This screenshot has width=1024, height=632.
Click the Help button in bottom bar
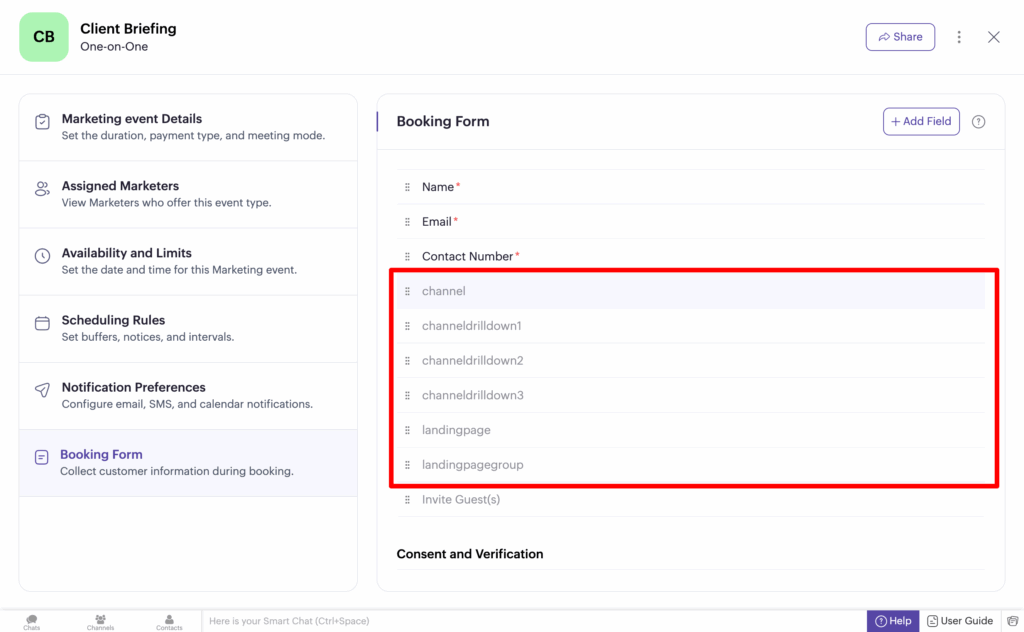(x=893, y=621)
